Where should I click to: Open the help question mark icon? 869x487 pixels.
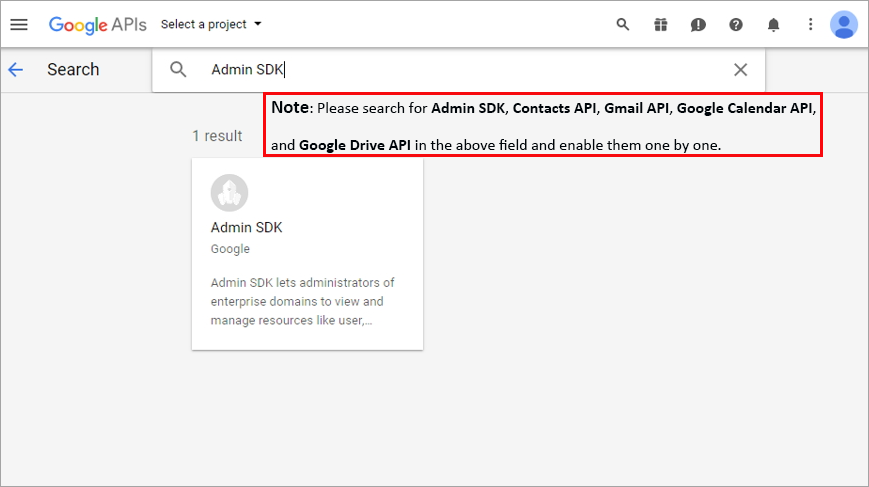736,24
